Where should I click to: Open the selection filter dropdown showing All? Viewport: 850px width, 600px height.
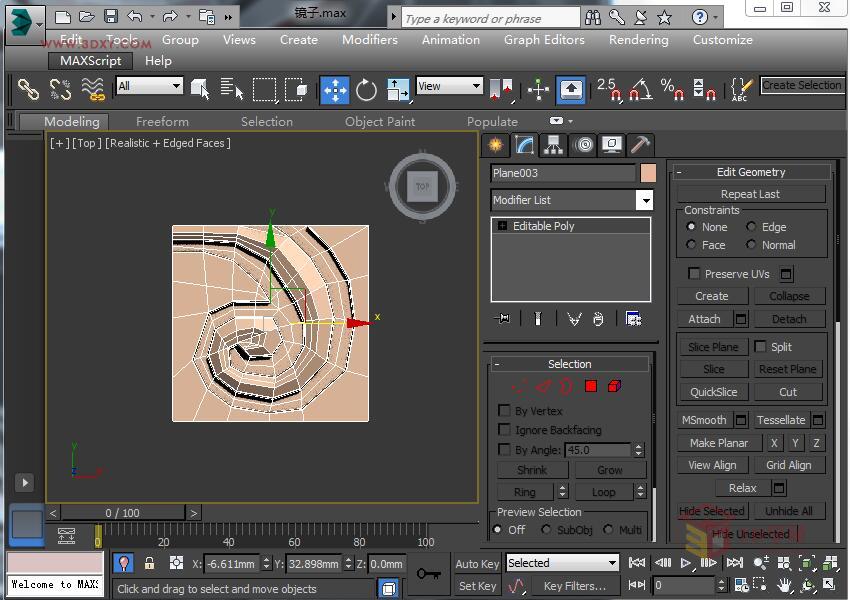coord(150,86)
